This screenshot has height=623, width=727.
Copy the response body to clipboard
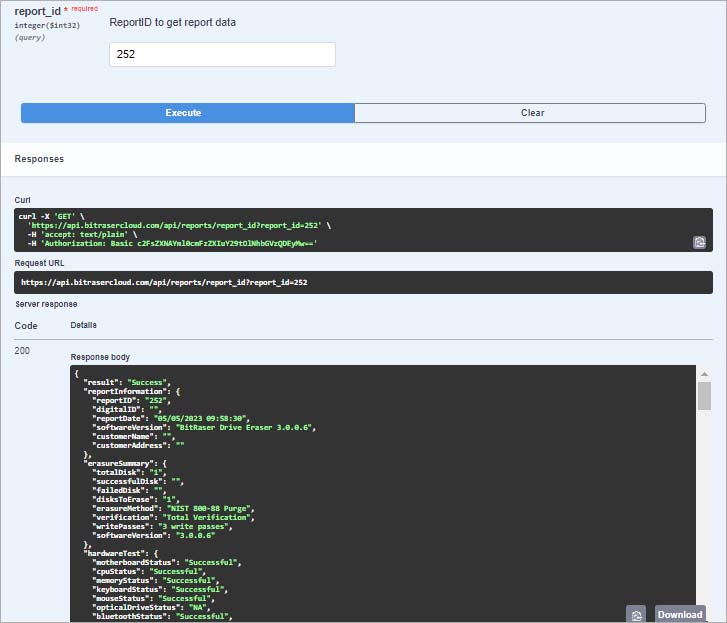[x=636, y=615]
